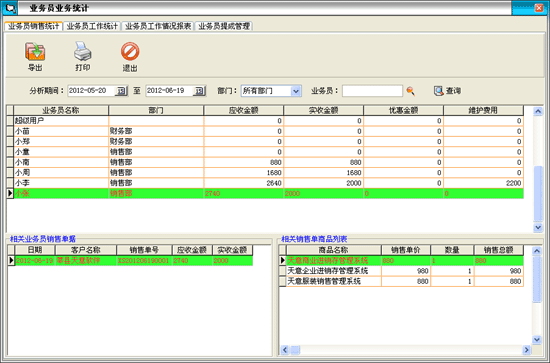Open the 业务员提成管理 tab
The height and width of the screenshot is (363, 550).
(224, 26)
